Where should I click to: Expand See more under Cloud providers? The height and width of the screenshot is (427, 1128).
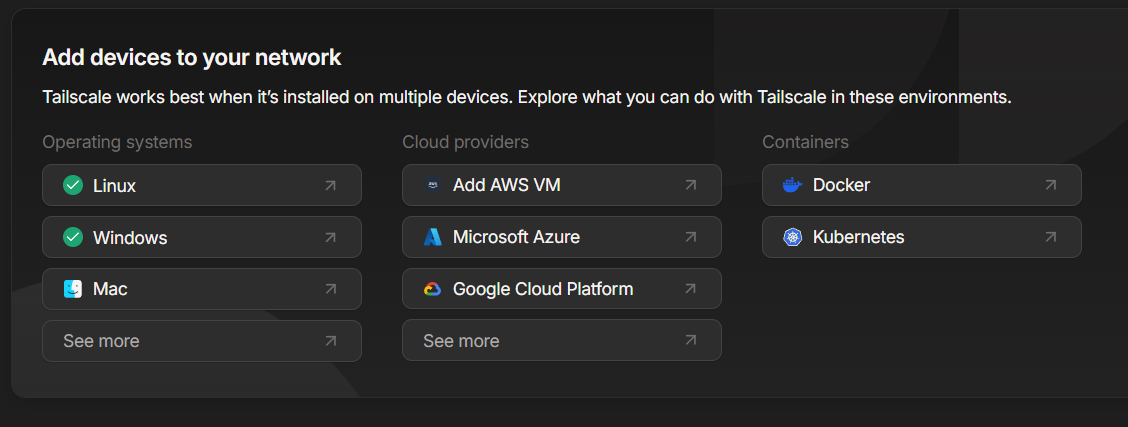(x=461, y=341)
